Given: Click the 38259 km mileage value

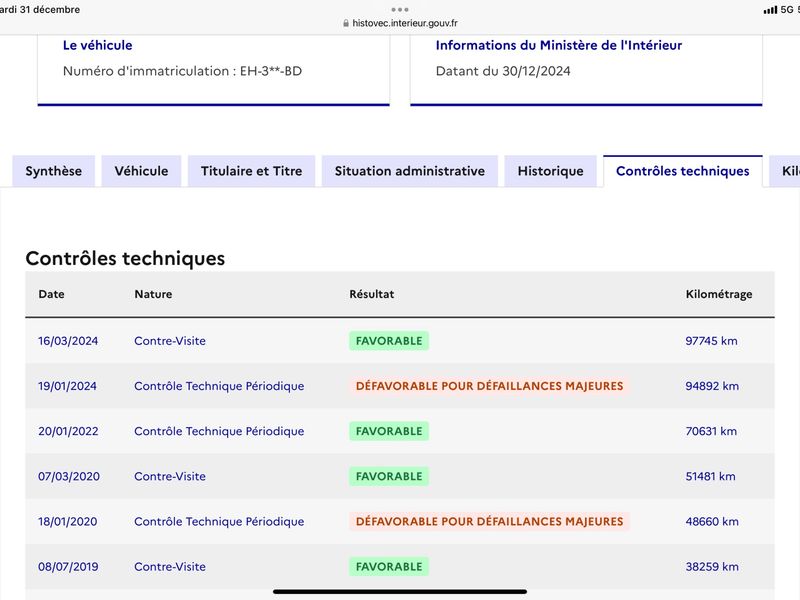Looking at the screenshot, I should [712, 567].
